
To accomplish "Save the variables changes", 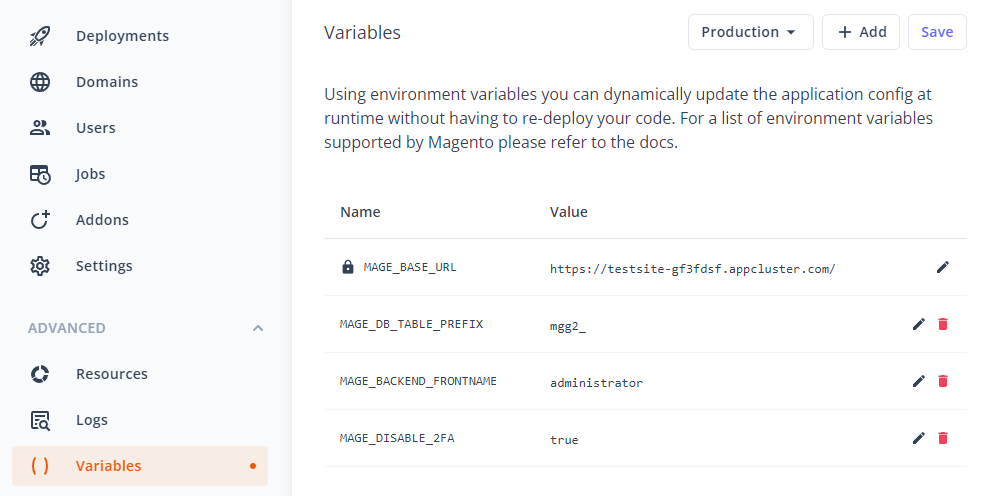I will point(937,32).
